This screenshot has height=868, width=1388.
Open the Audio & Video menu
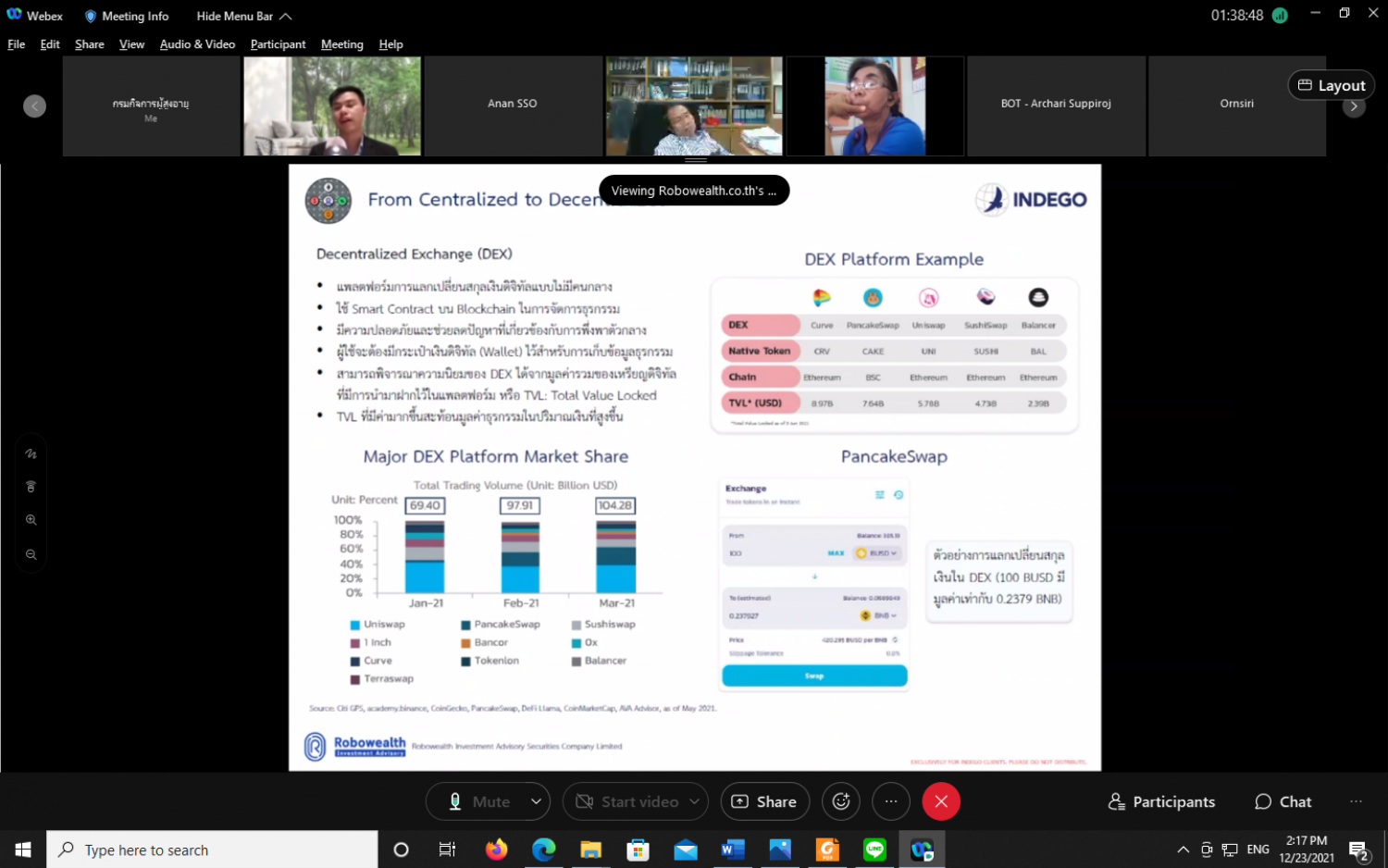pyautogui.click(x=197, y=44)
